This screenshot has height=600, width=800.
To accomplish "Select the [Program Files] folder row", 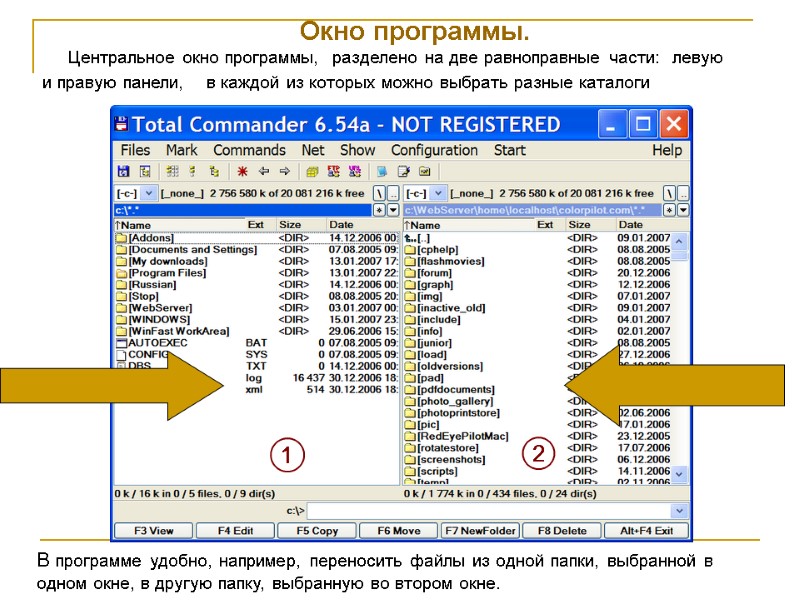I will pyautogui.click(x=257, y=273).
